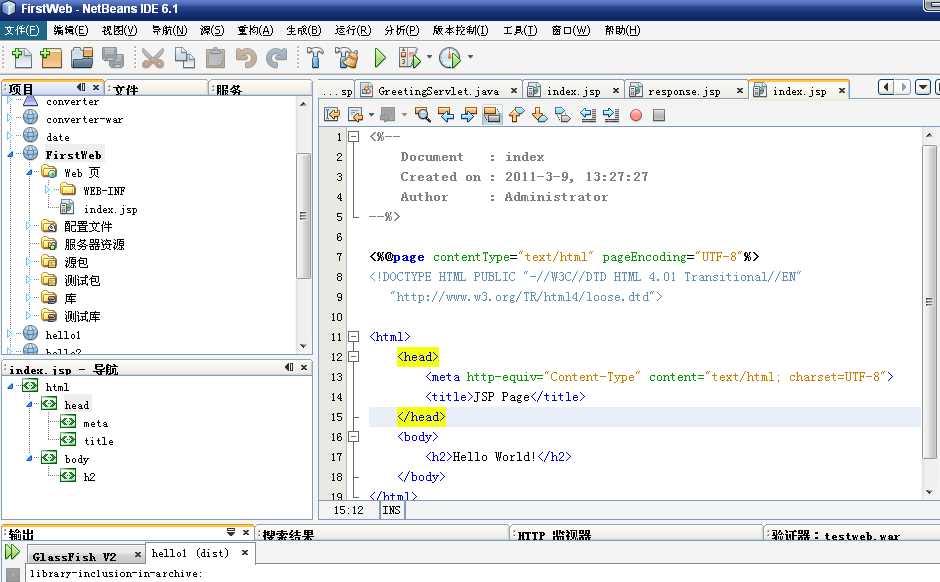The height and width of the screenshot is (582, 940).
Task: Click the Previous Bookmark up-arrow icon
Action: click(x=516, y=114)
